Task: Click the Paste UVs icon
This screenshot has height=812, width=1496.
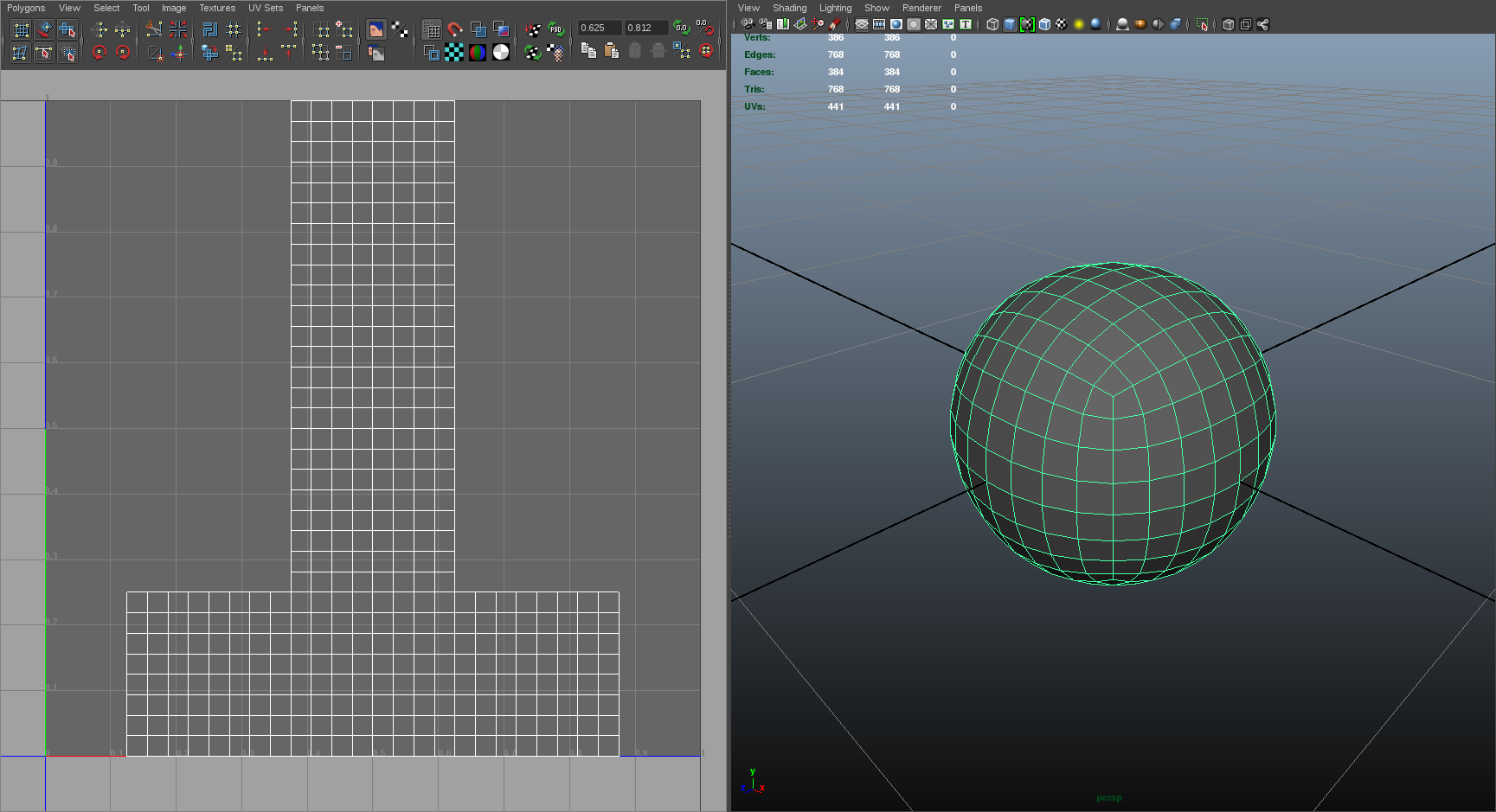Action: (612, 52)
